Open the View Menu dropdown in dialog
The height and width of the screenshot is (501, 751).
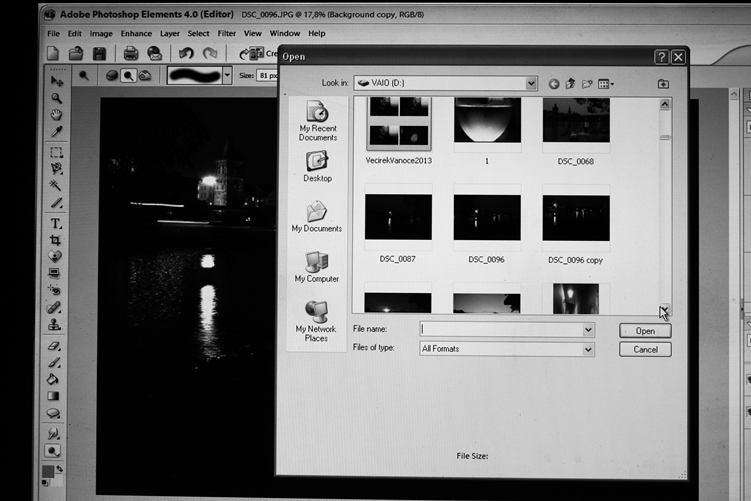[x=606, y=84]
